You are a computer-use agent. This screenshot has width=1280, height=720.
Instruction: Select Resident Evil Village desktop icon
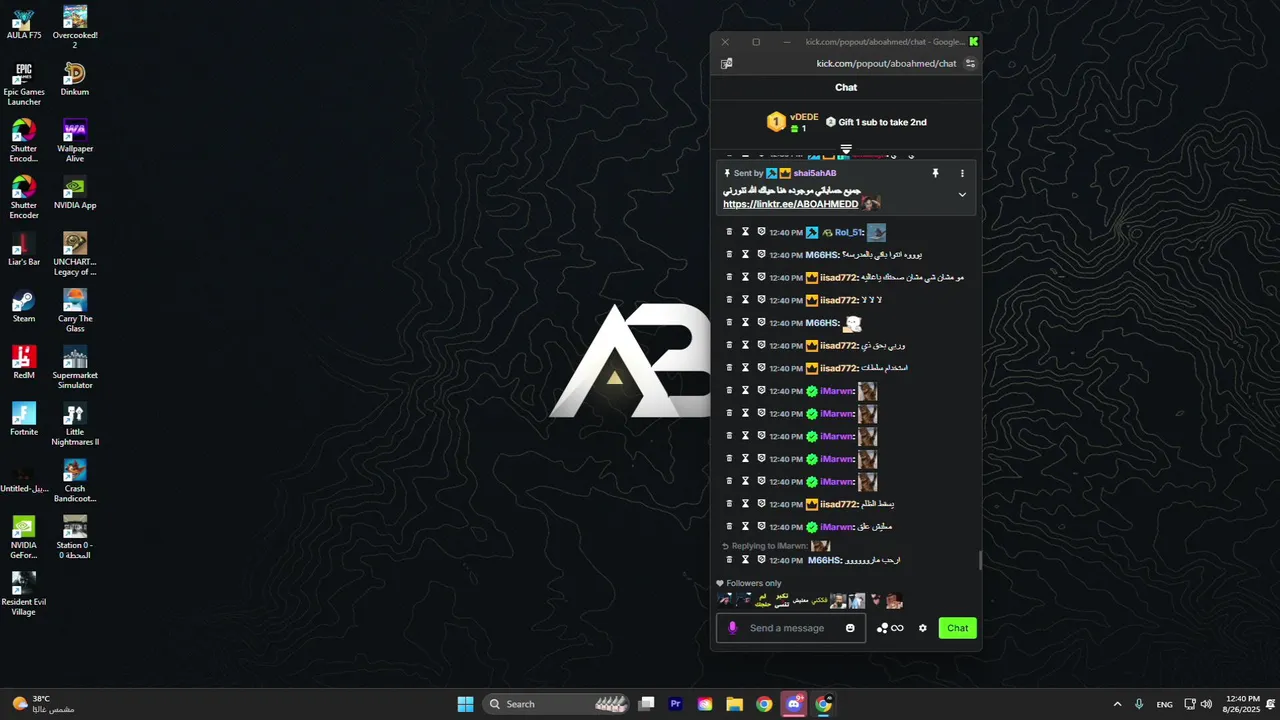24,594
